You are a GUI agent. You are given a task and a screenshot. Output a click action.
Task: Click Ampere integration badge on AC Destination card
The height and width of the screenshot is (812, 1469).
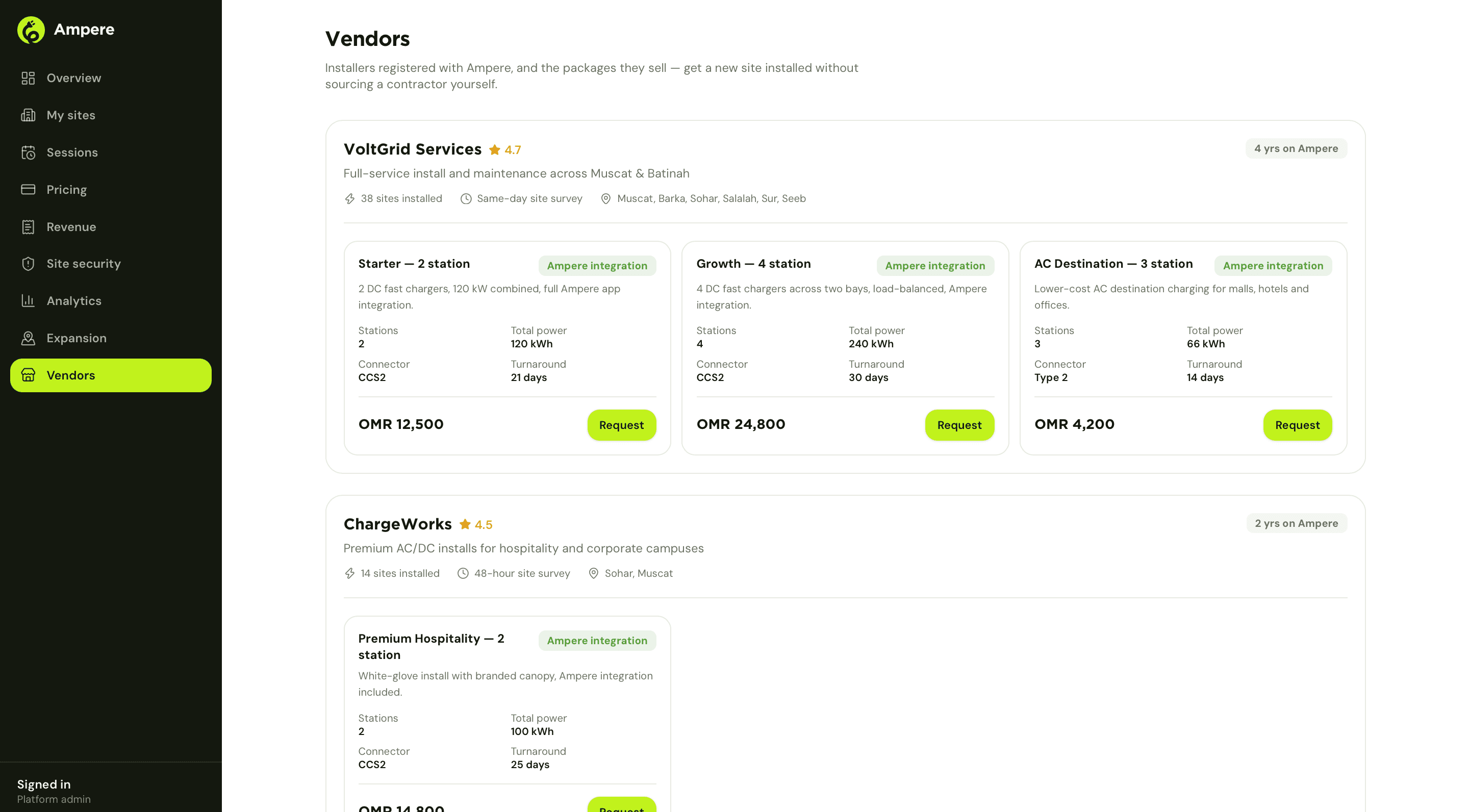(1273, 266)
